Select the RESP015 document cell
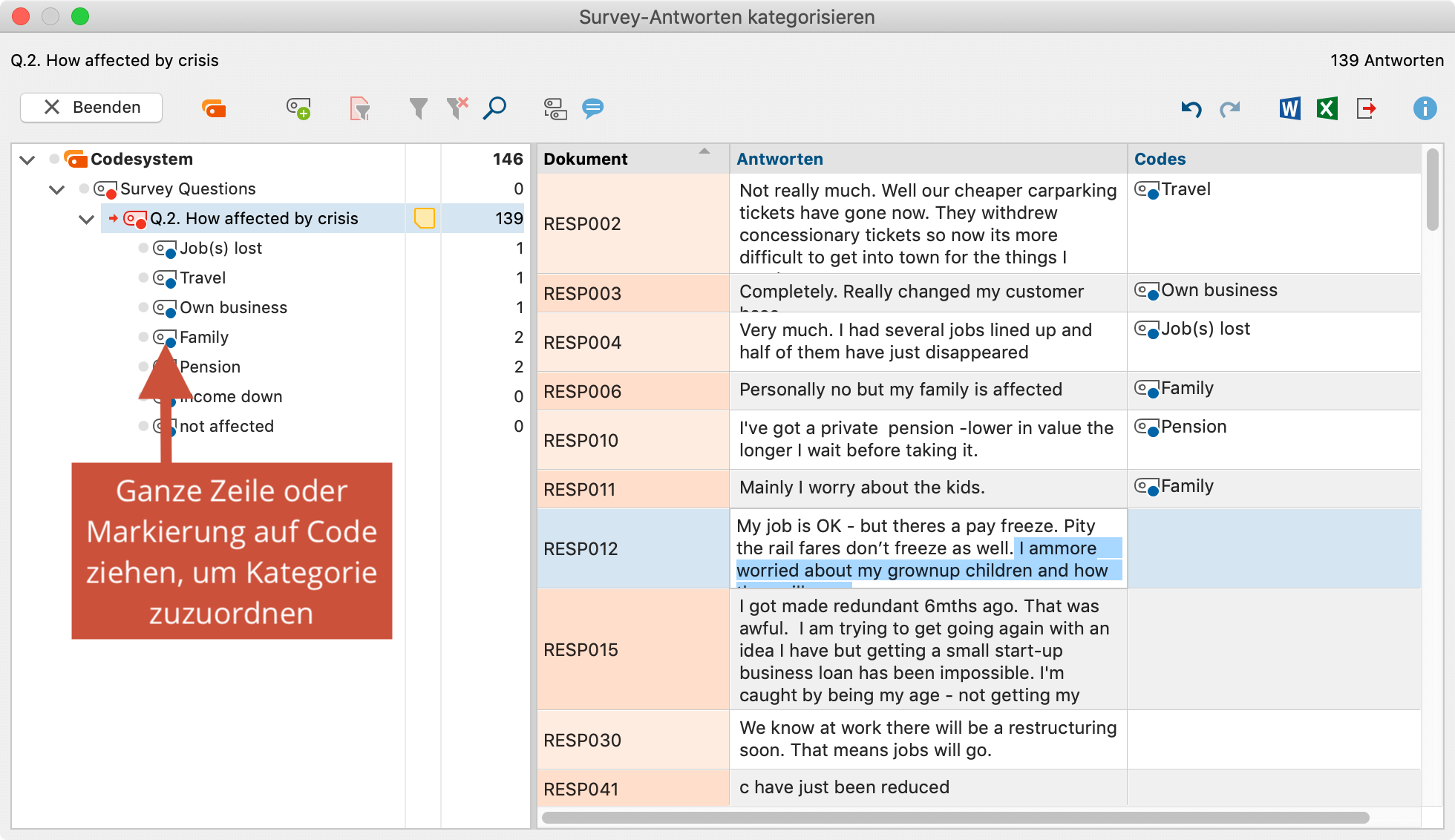This screenshot has width=1455, height=840. tap(632, 649)
